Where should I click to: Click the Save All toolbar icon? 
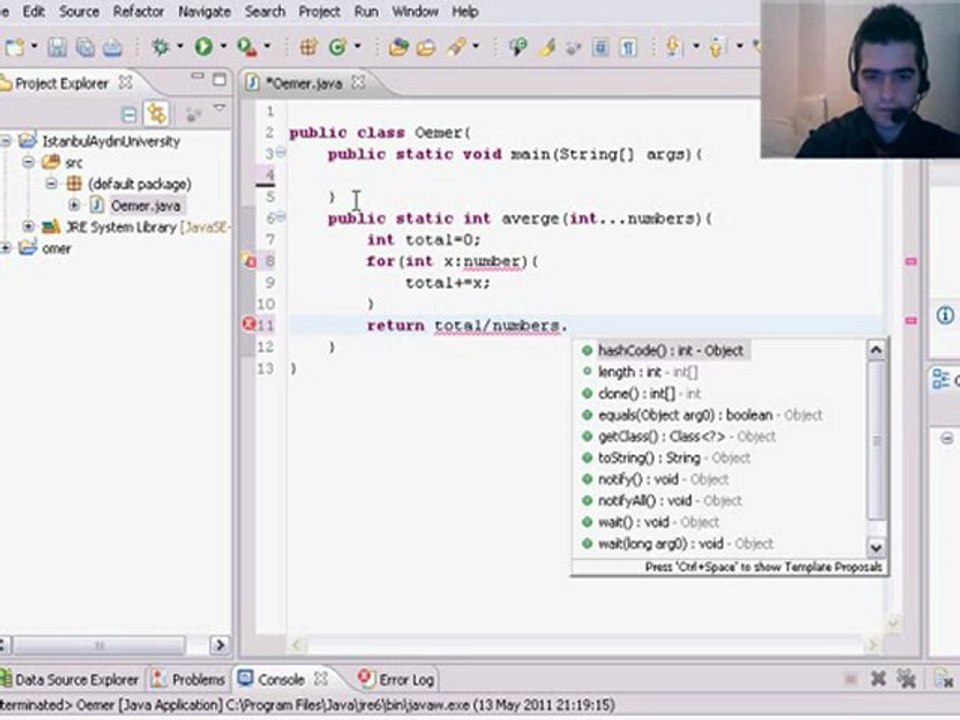click(x=84, y=47)
